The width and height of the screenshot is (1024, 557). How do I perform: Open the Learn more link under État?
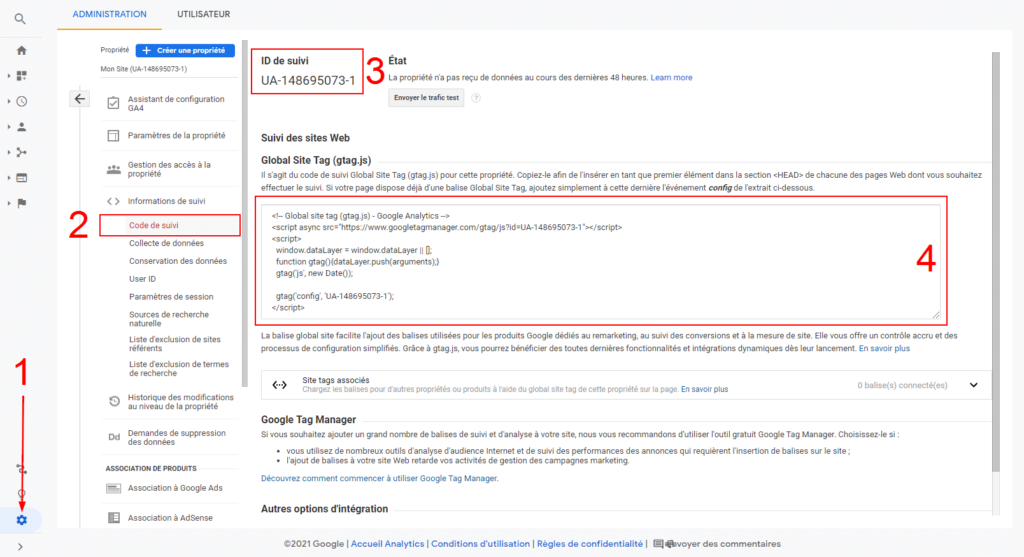(x=671, y=77)
